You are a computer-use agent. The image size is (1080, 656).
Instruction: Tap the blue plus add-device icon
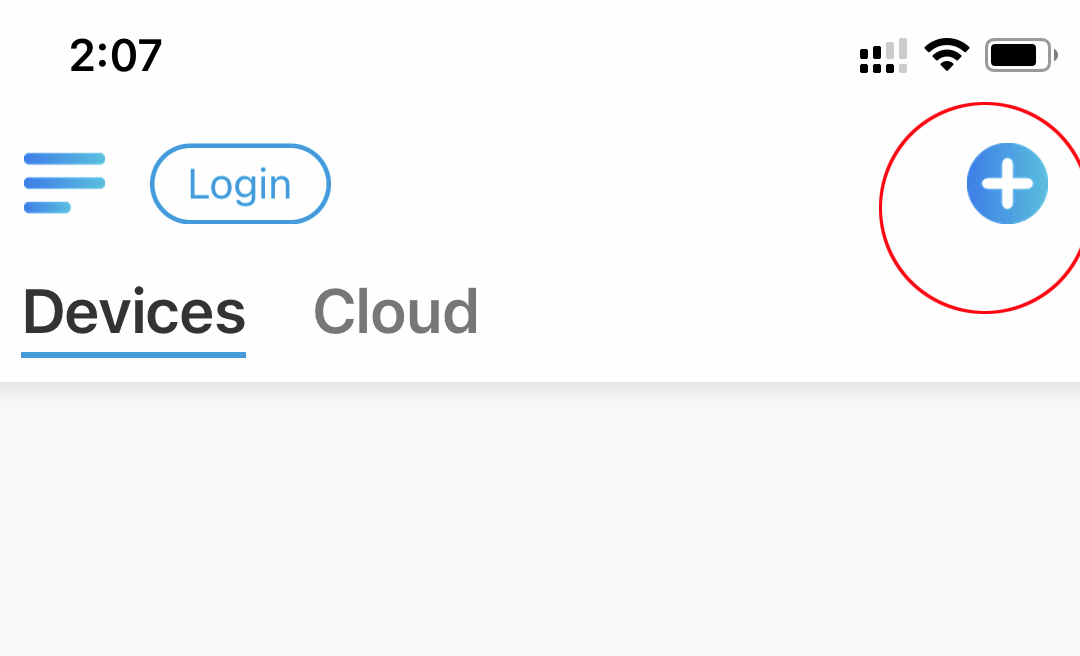[x=1007, y=183]
